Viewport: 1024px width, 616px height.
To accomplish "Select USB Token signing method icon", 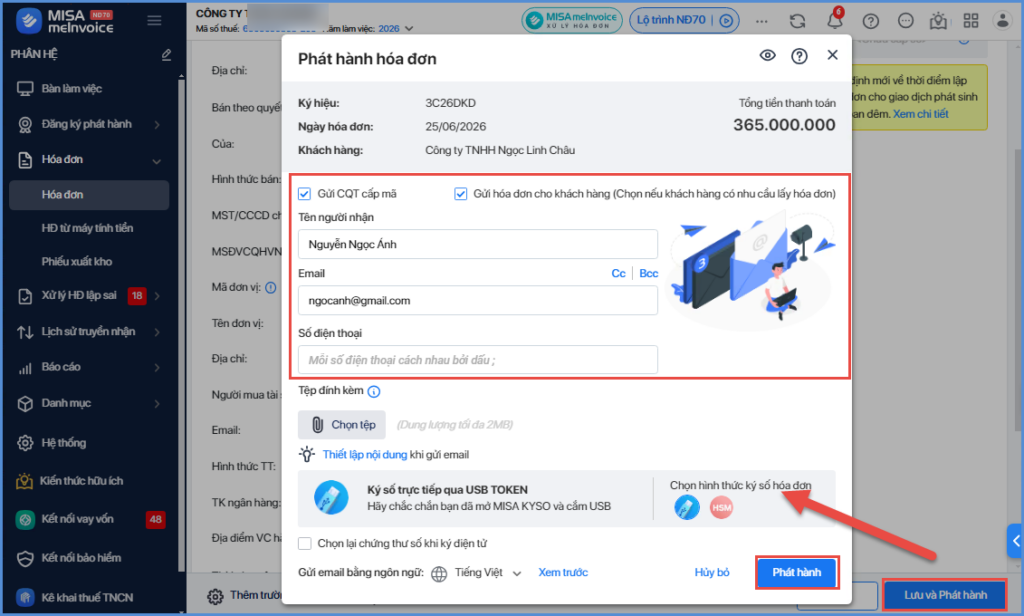I will coord(686,508).
